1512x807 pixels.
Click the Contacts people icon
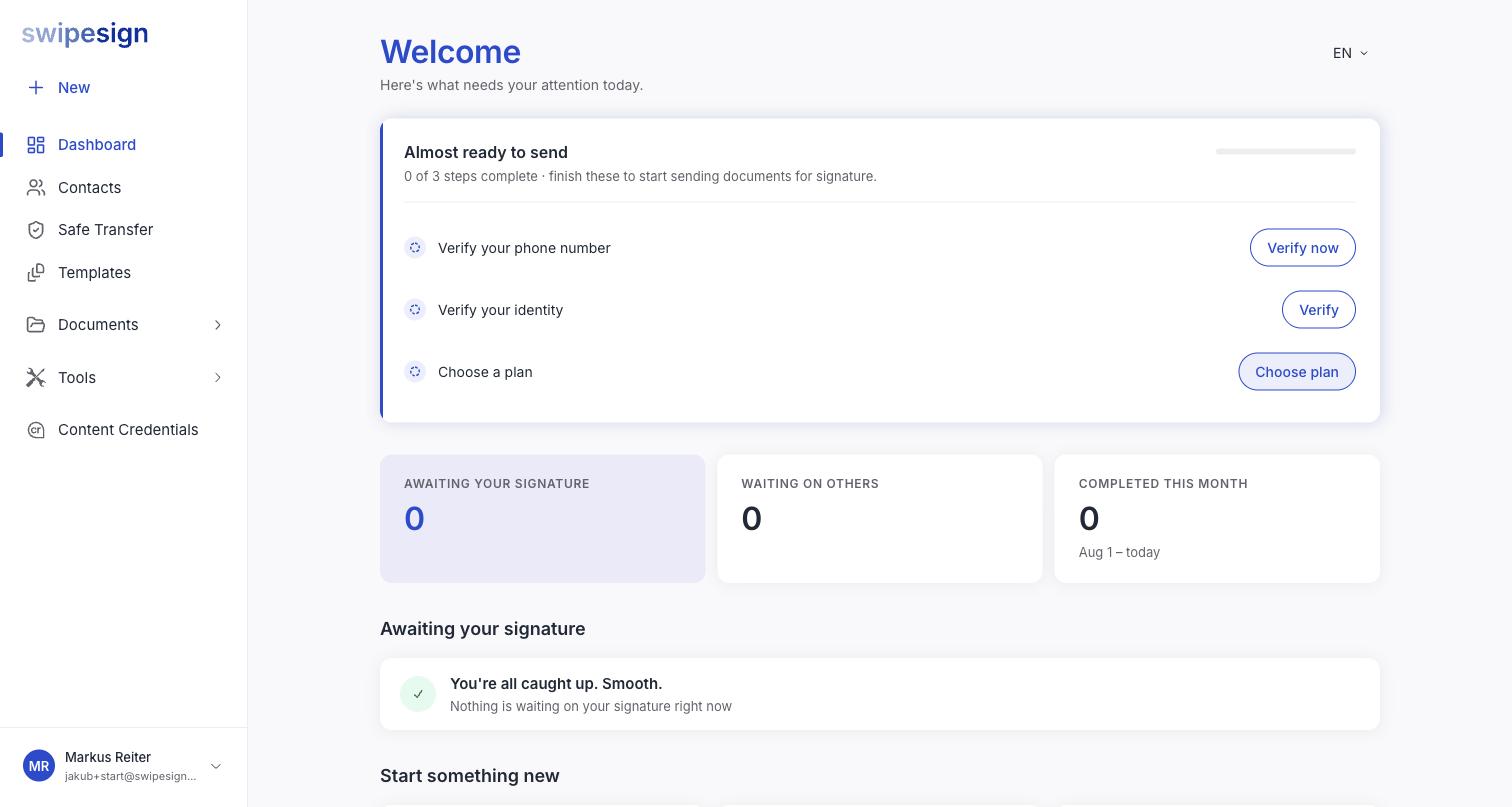click(36, 188)
